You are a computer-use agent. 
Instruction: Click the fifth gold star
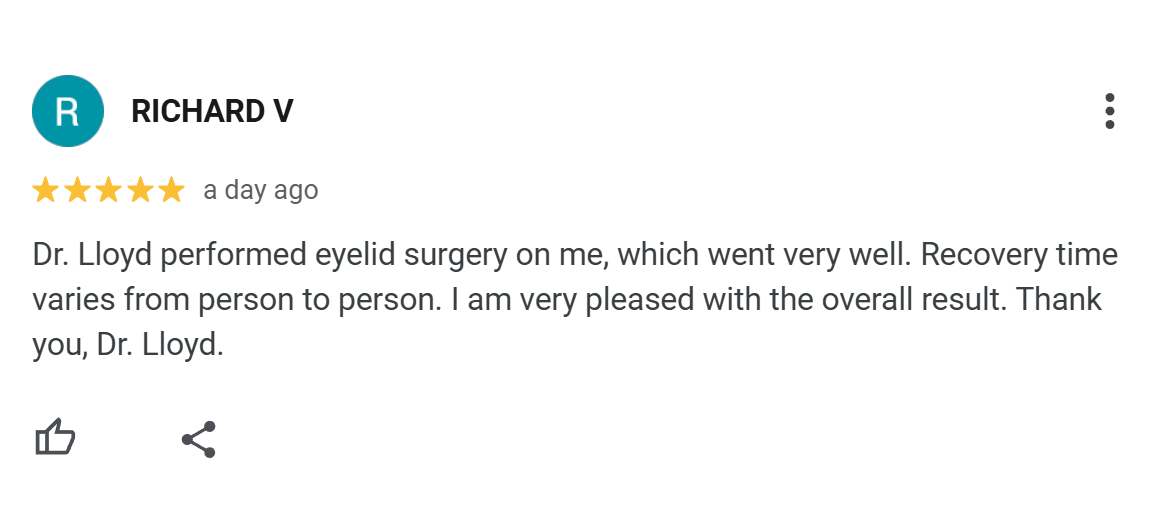171,190
